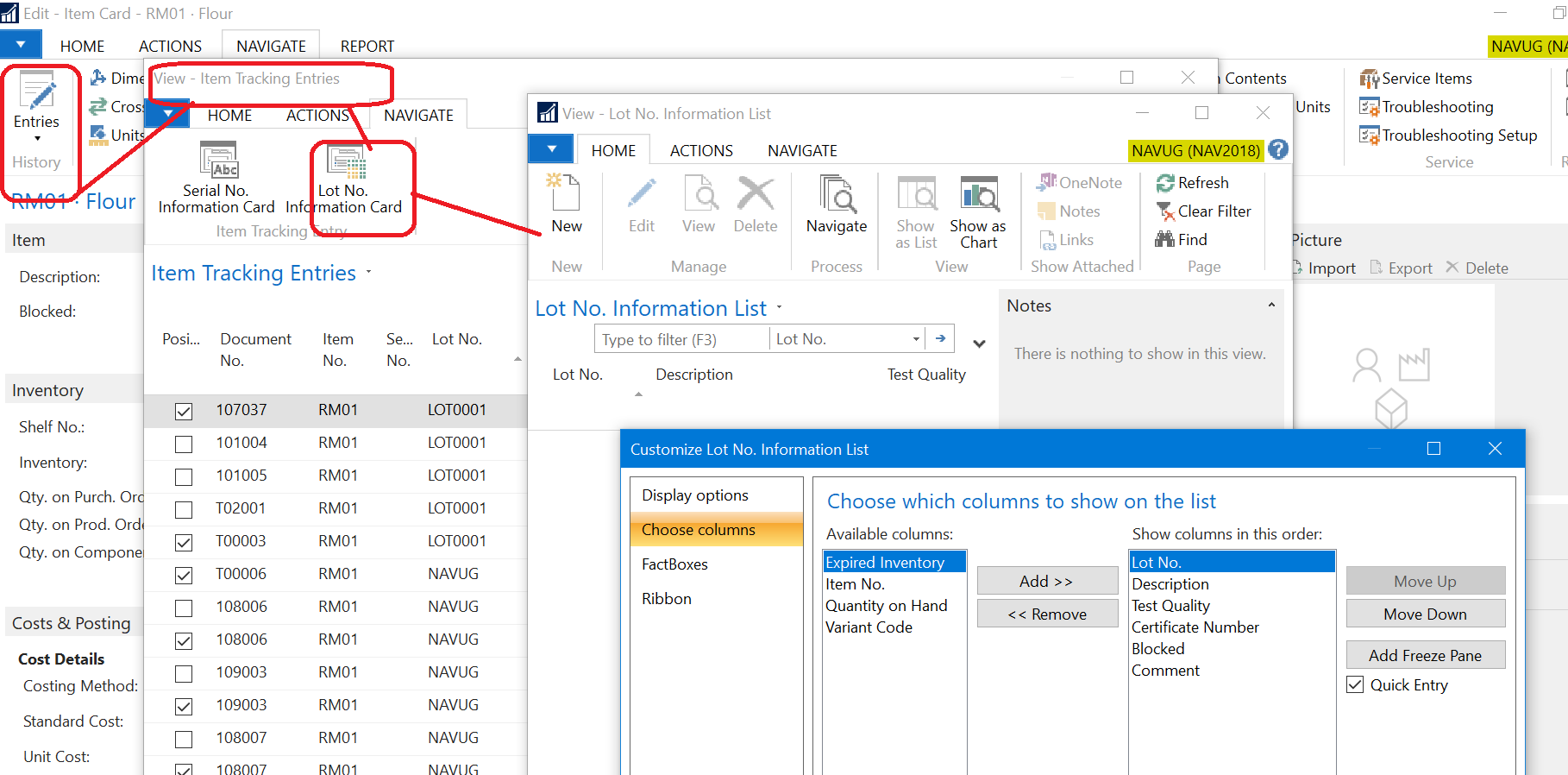Click the View icon in Manage group
Screen dimensions: 1568x775
point(699,204)
